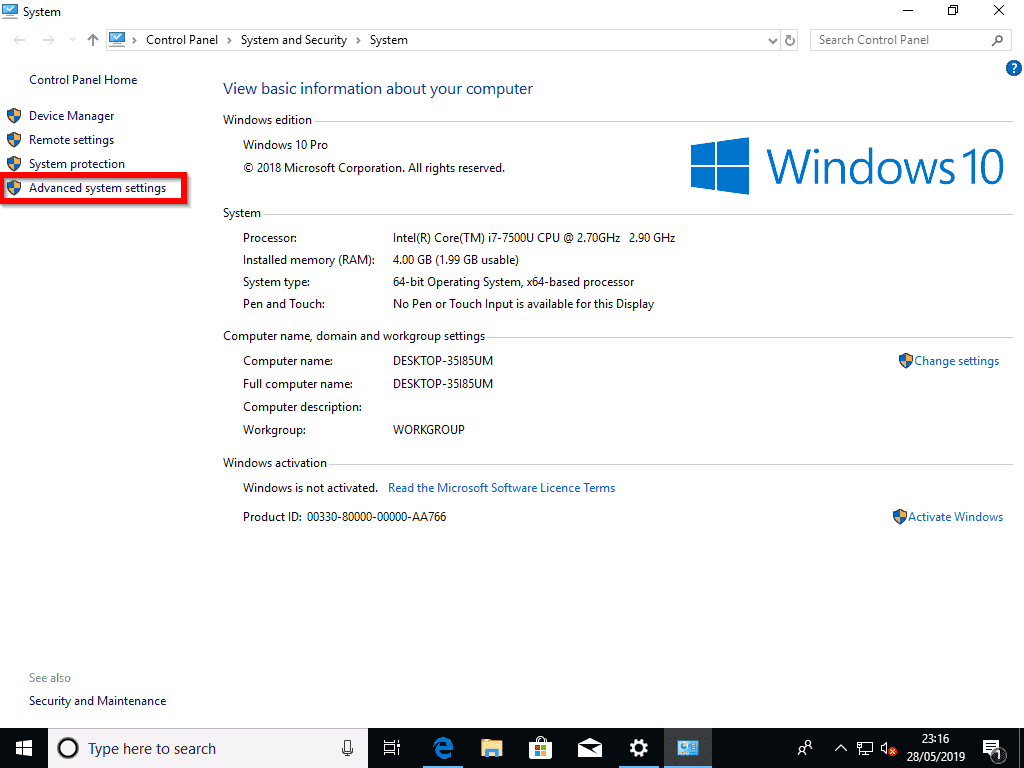Image resolution: width=1024 pixels, height=768 pixels.
Task: Open the Mail app from taskbar
Action: (590, 748)
